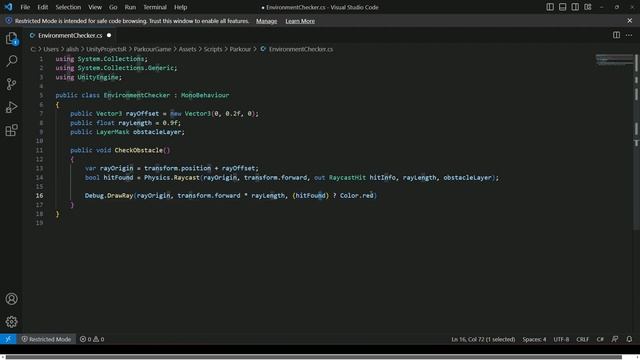This screenshot has height=360, width=640.
Task: Click MonoBehaviour in class declaration
Action: tap(205, 95)
